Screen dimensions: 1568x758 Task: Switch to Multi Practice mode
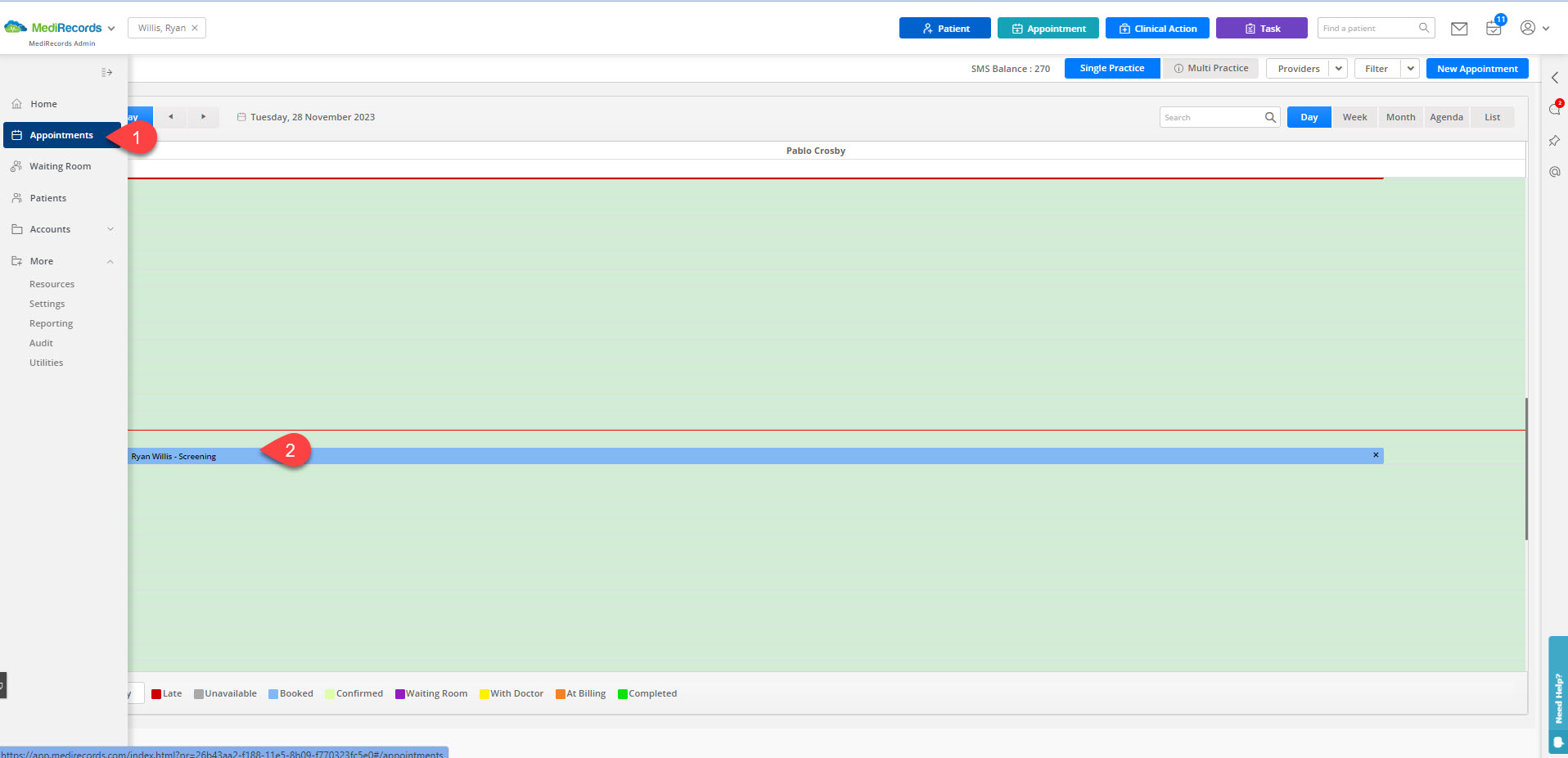[x=1211, y=69]
